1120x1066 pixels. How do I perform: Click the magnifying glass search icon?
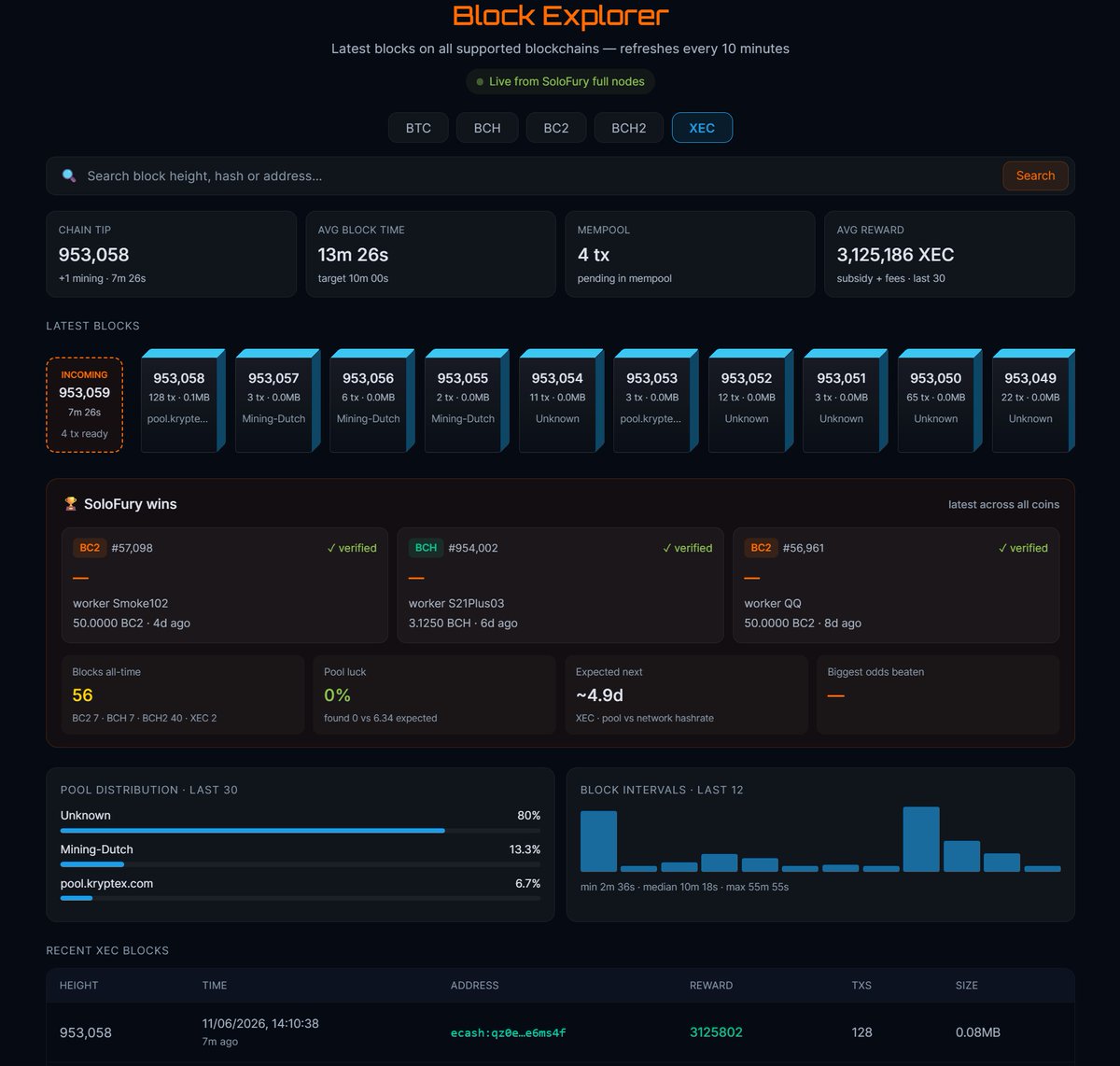pos(69,175)
